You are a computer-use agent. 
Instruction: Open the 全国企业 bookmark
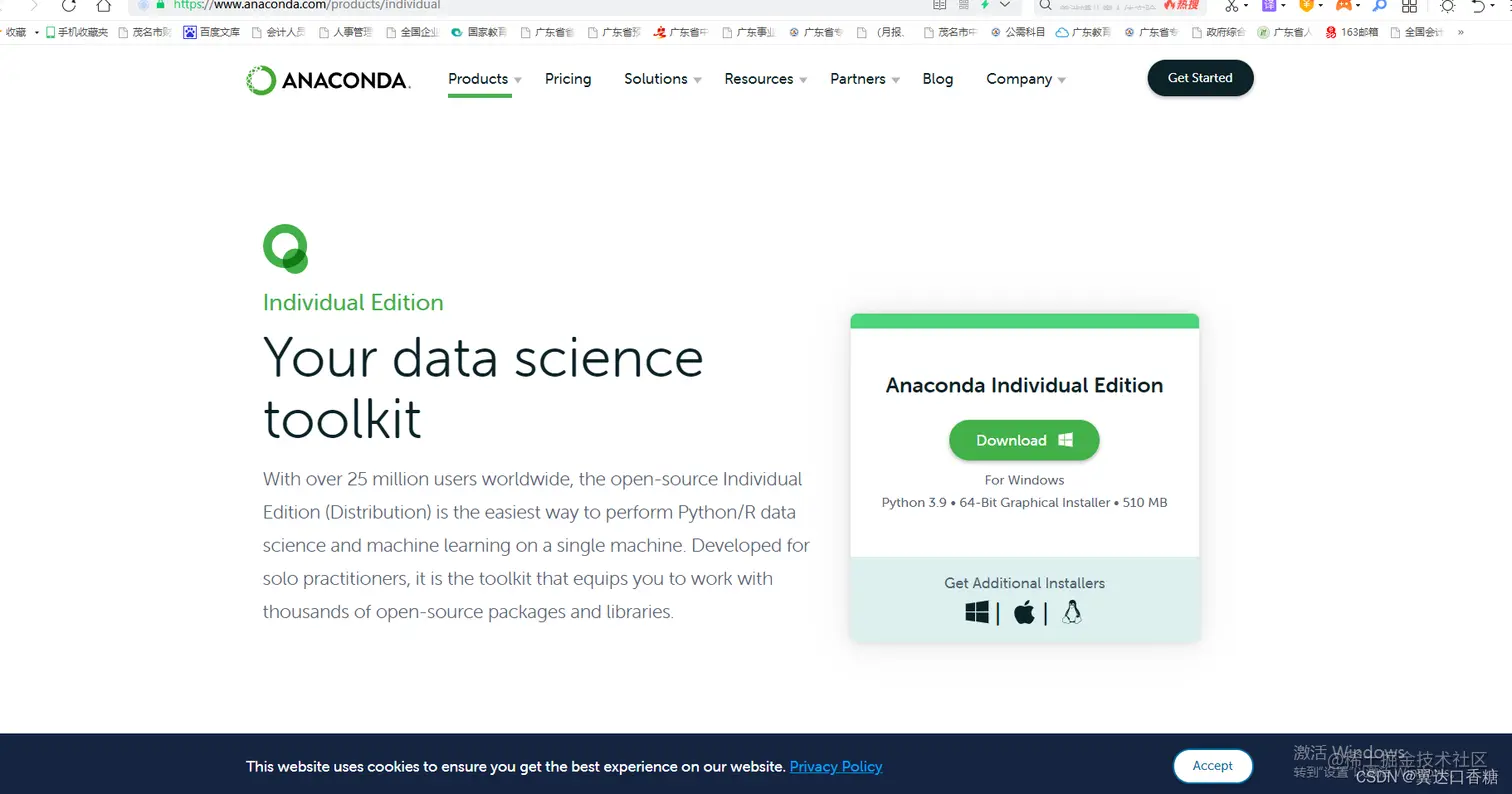pos(411,32)
